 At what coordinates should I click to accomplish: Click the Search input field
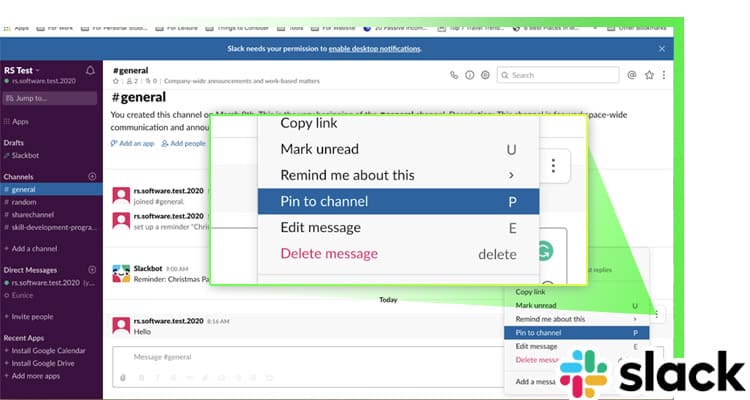click(560, 75)
